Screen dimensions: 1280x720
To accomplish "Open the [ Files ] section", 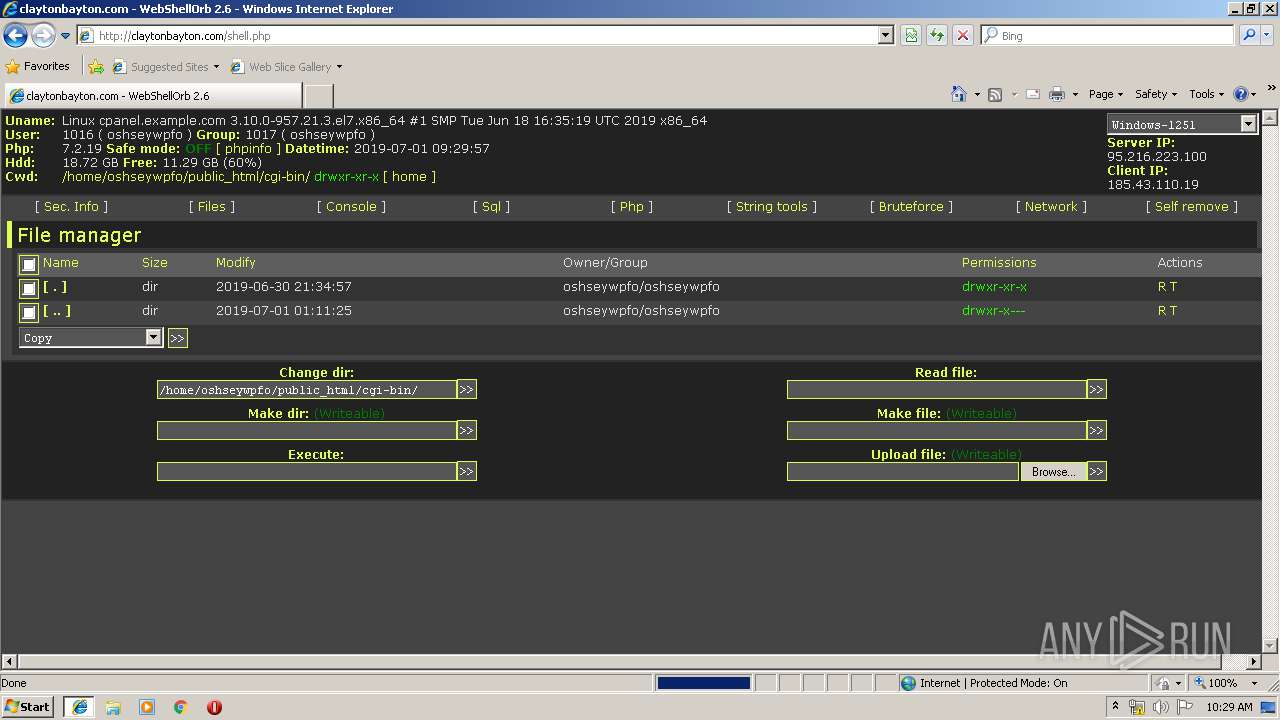I will (212, 207).
